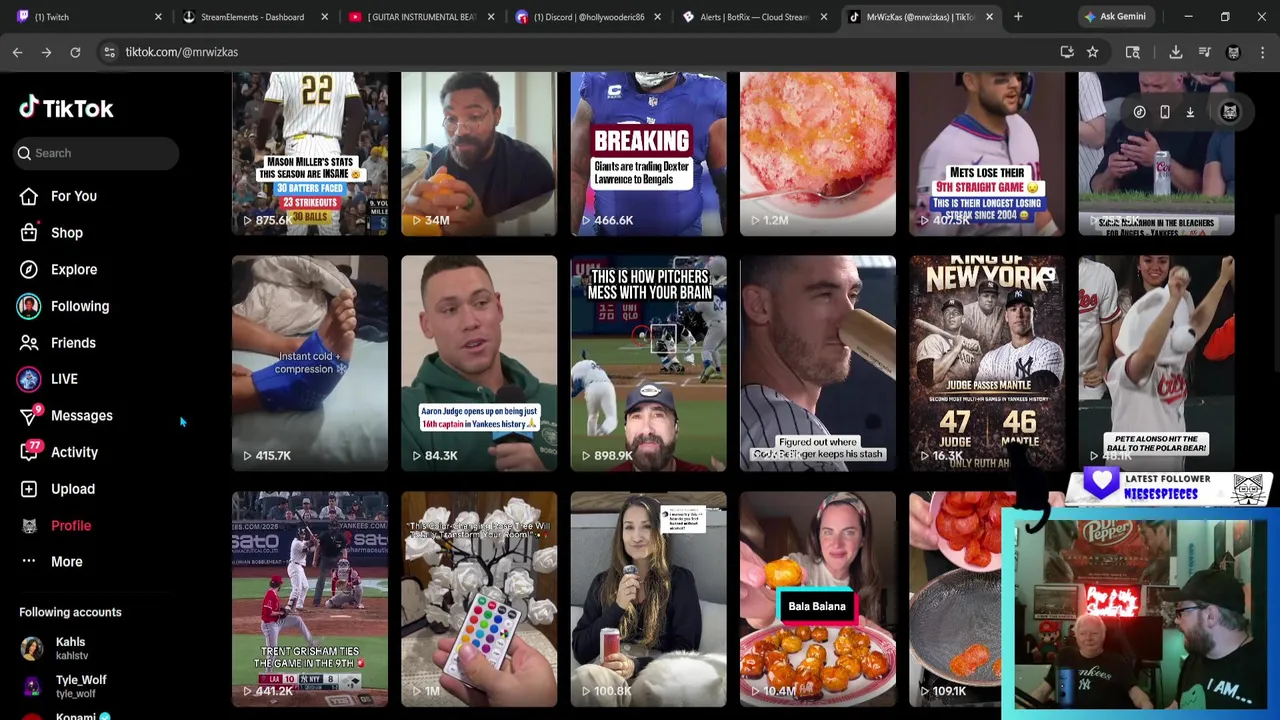Open the Chrome profile avatar

(x=1234, y=52)
